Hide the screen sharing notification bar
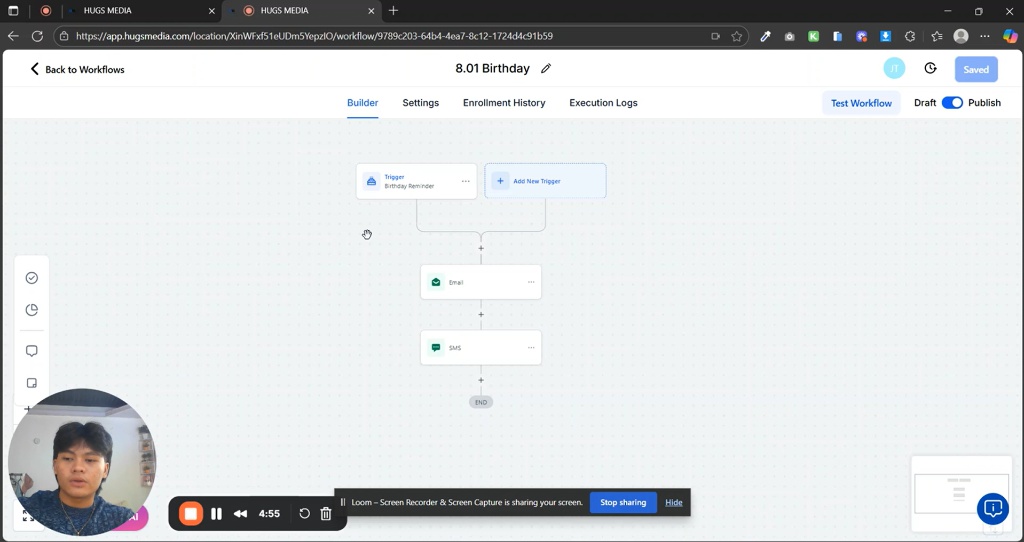The image size is (1024, 542). 674,502
